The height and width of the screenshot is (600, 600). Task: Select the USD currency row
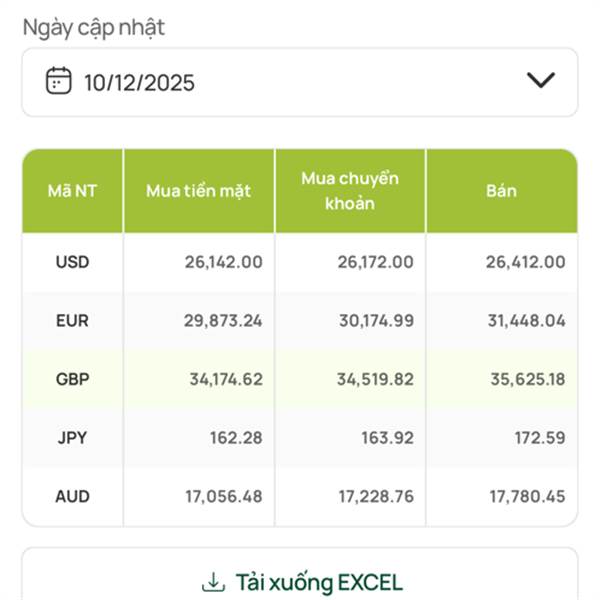[72, 262]
